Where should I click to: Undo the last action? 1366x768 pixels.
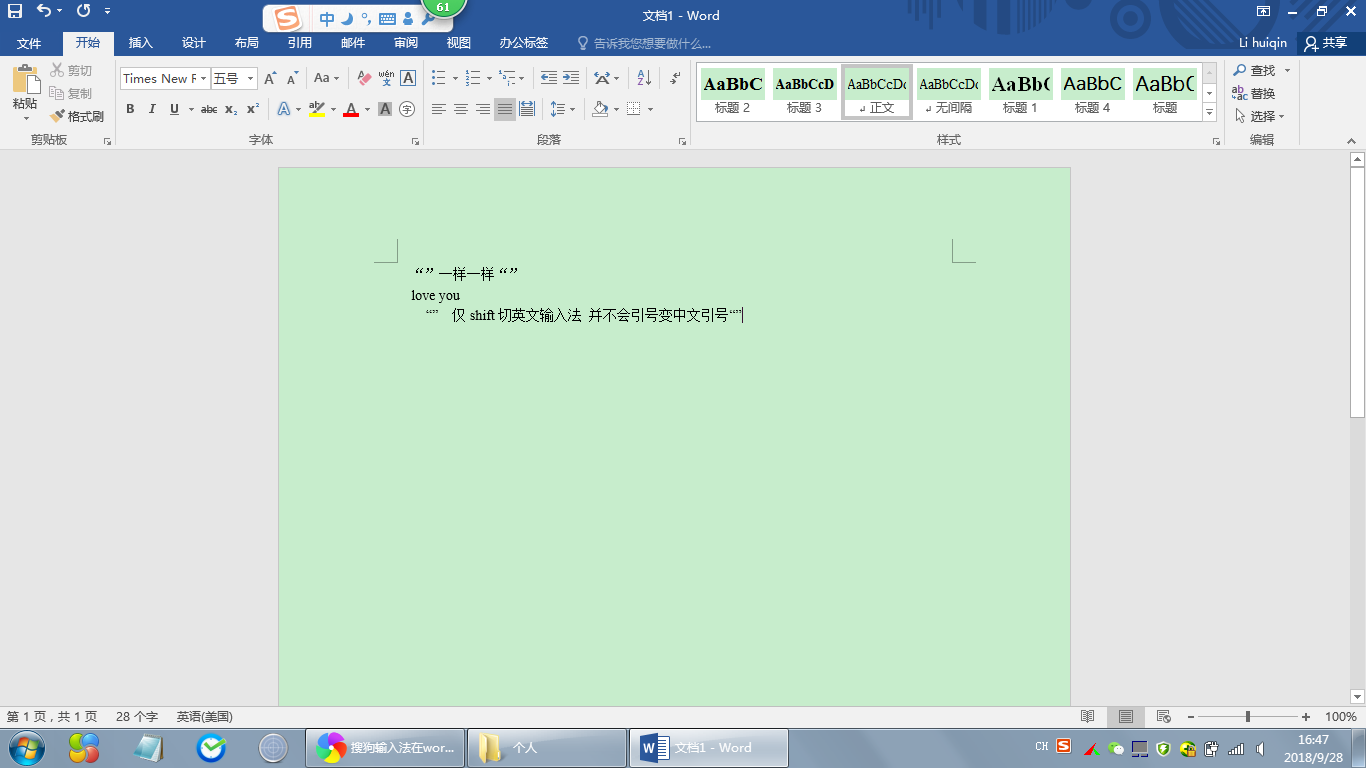44,11
